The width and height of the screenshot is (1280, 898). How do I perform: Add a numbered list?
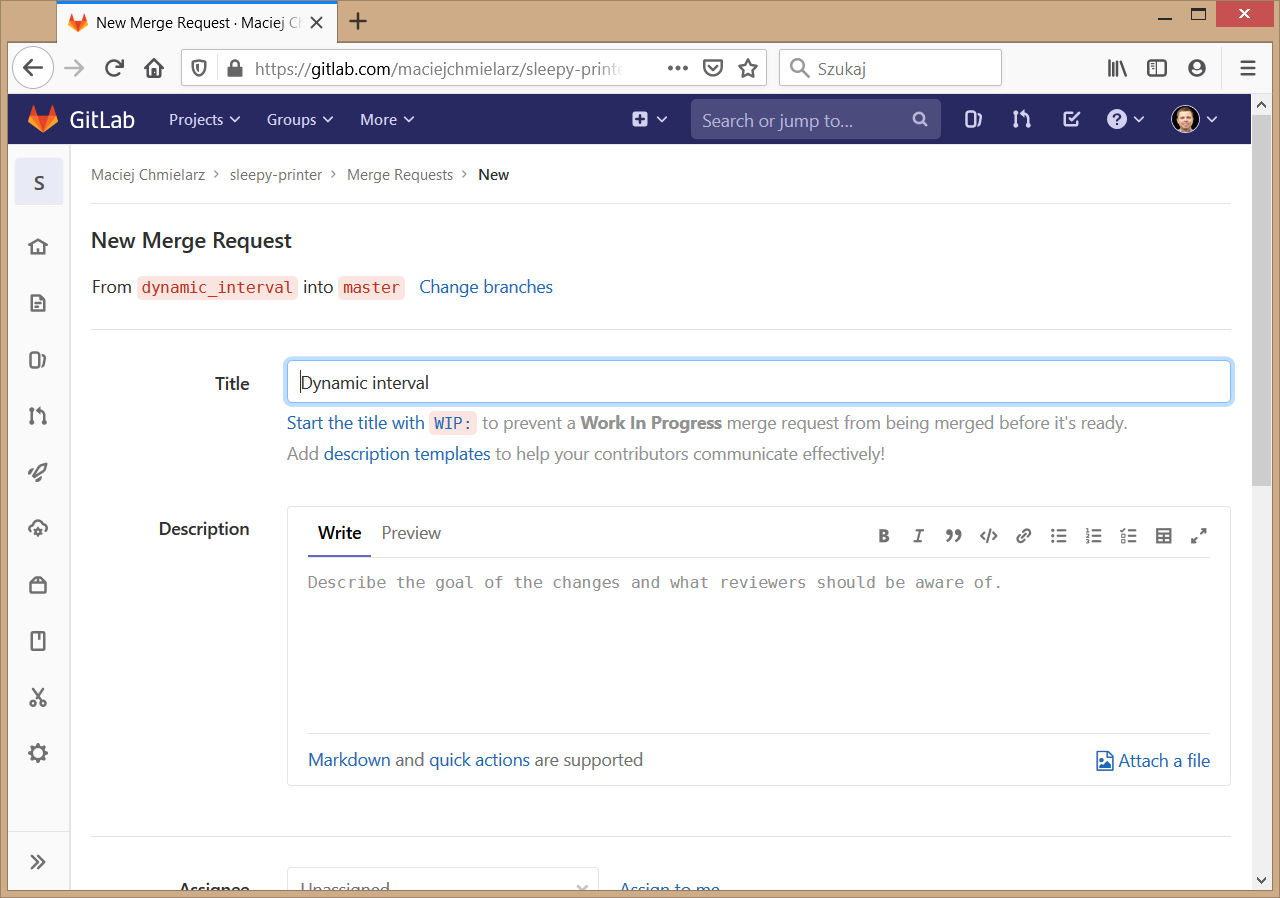point(1093,536)
